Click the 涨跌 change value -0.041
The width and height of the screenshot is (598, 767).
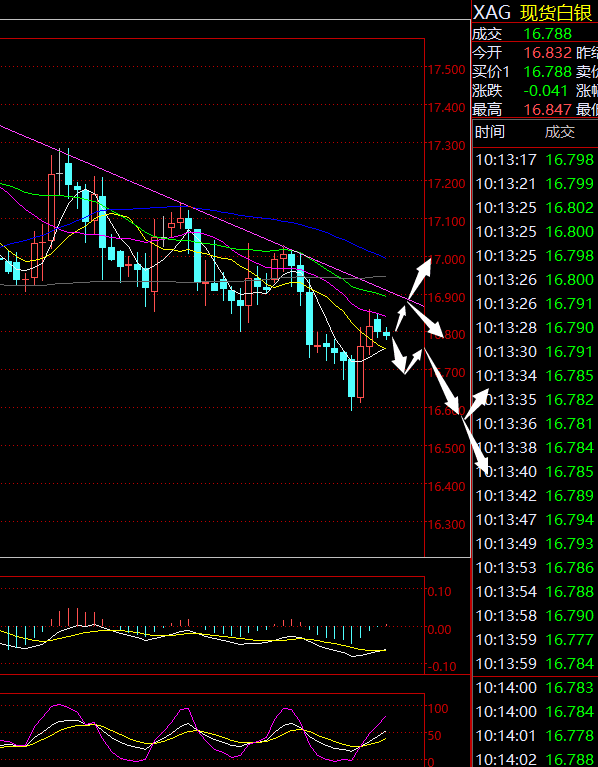point(545,90)
